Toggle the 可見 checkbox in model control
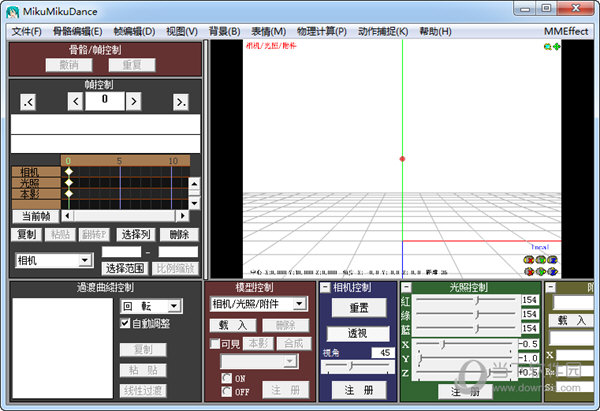The height and width of the screenshot is (411, 600). point(215,344)
